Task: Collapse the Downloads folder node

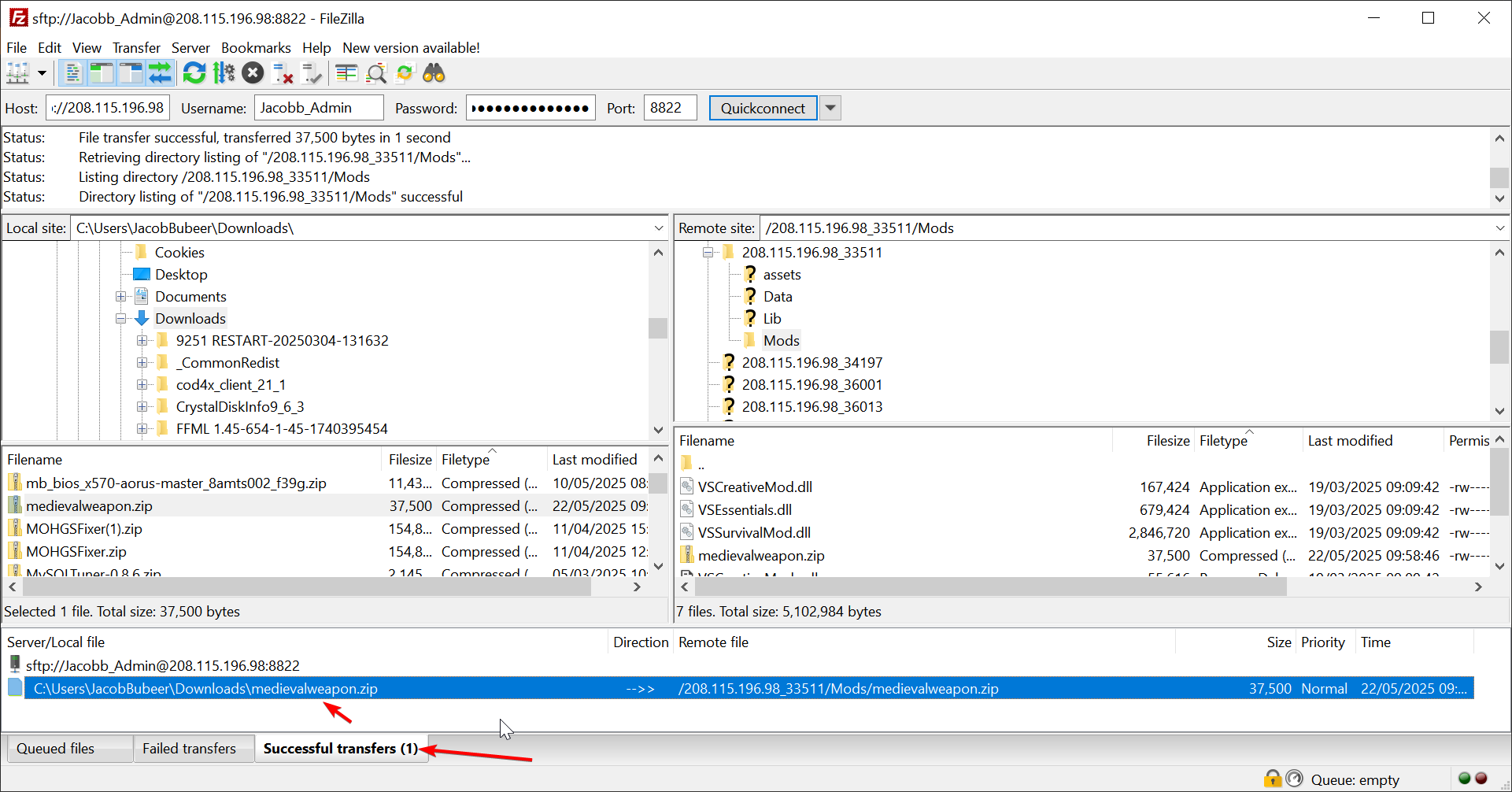Action: point(121,319)
